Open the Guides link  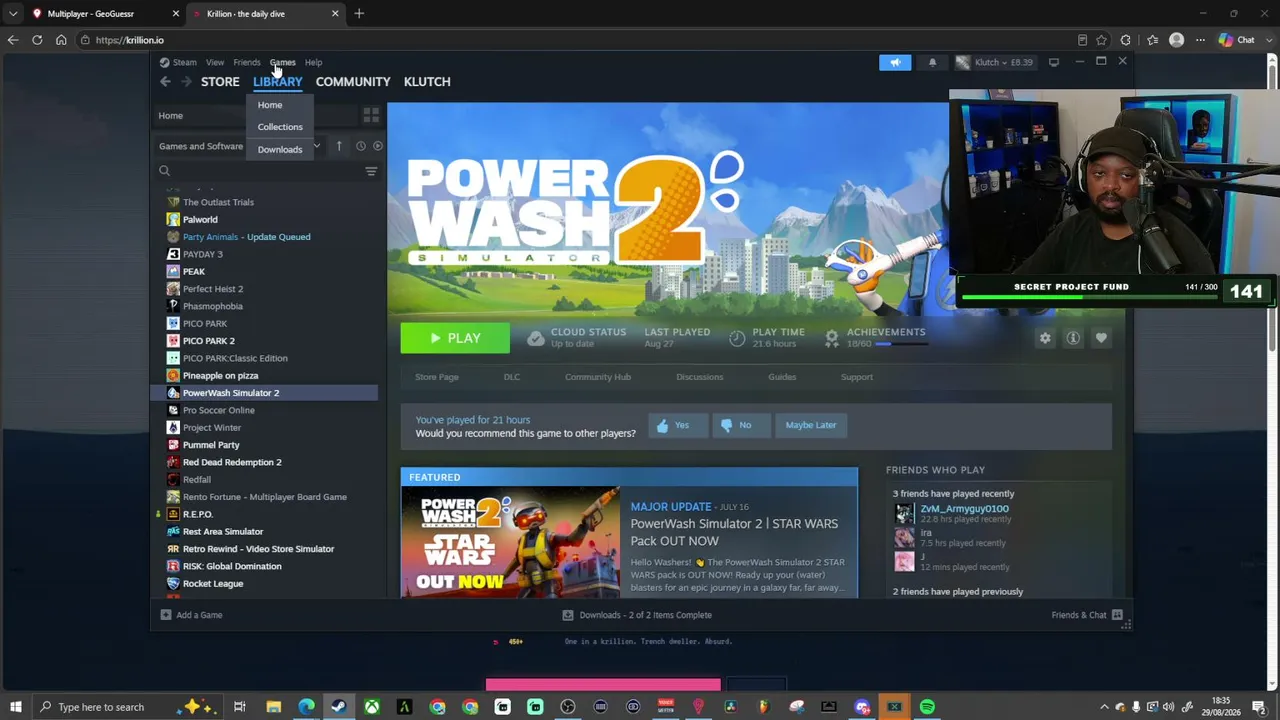[x=782, y=377]
